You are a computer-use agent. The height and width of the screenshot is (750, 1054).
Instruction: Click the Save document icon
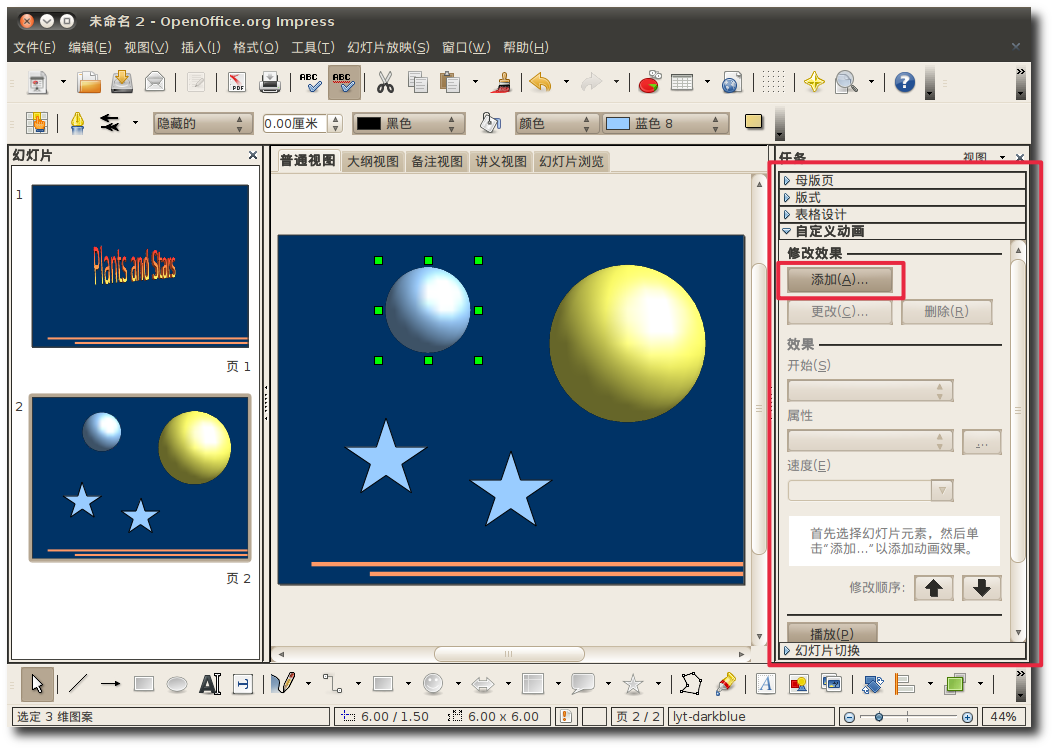coord(122,82)
